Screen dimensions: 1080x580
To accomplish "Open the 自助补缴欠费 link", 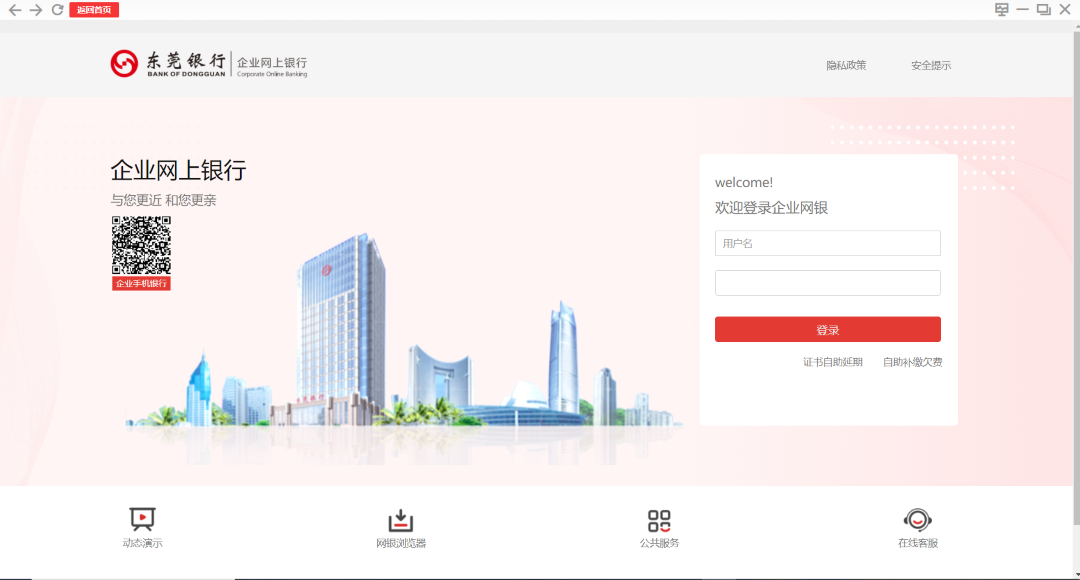I will coord(913,361).
